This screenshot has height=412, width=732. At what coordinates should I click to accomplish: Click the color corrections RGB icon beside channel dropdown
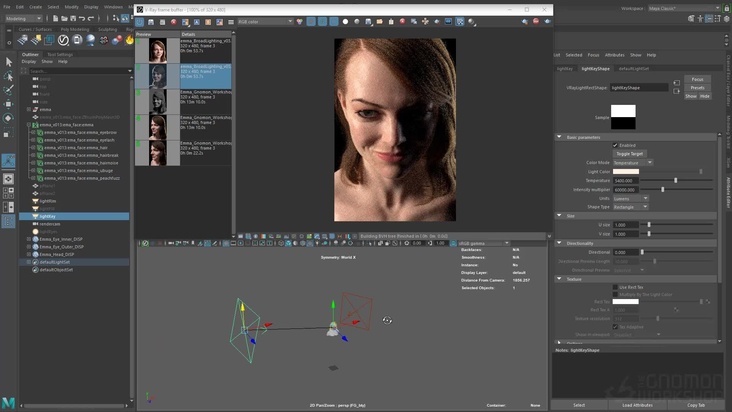300,22
